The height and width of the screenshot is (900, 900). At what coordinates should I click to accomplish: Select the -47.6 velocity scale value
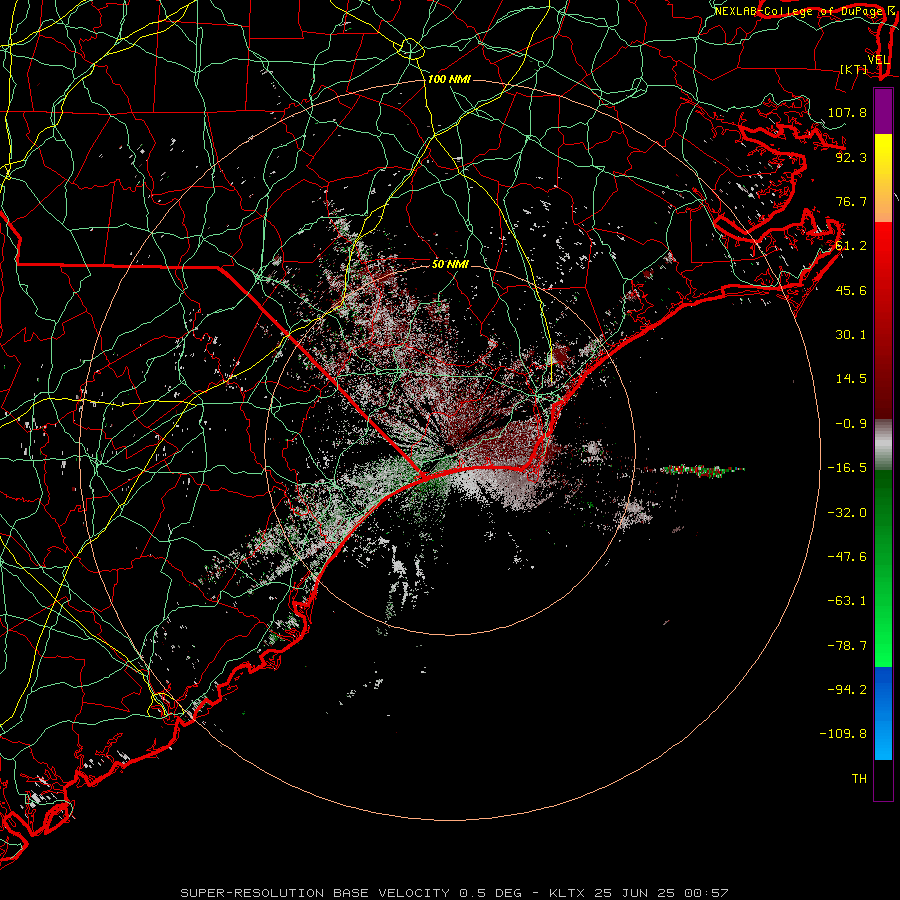click(x=847, y=557)
